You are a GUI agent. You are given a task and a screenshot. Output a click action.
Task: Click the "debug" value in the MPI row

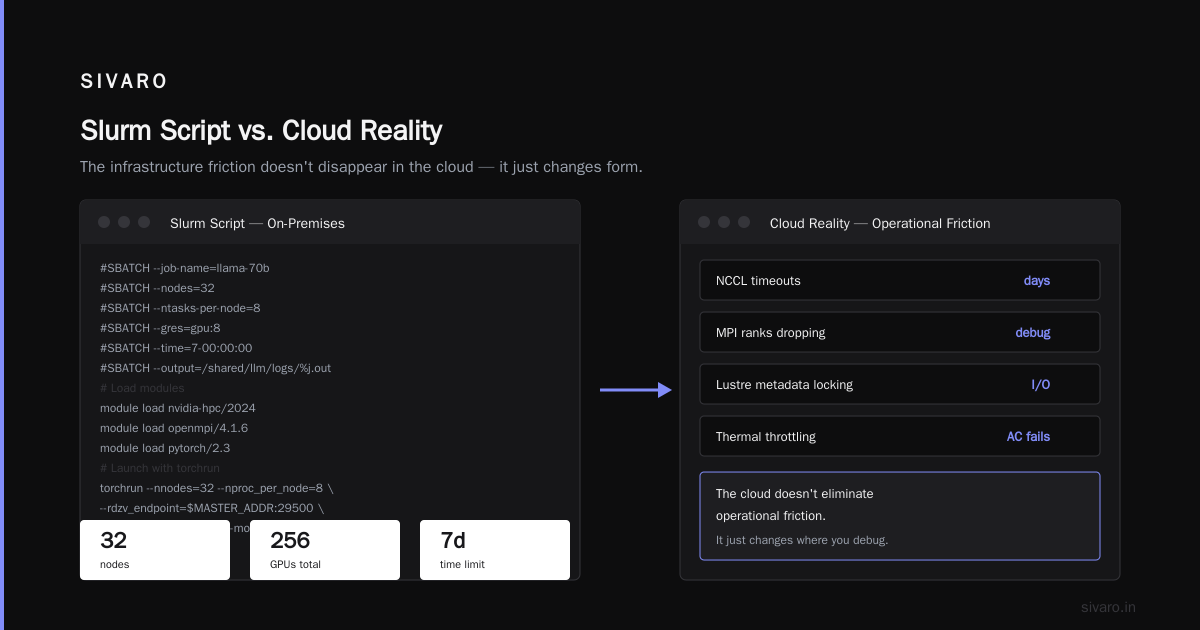1033,333
